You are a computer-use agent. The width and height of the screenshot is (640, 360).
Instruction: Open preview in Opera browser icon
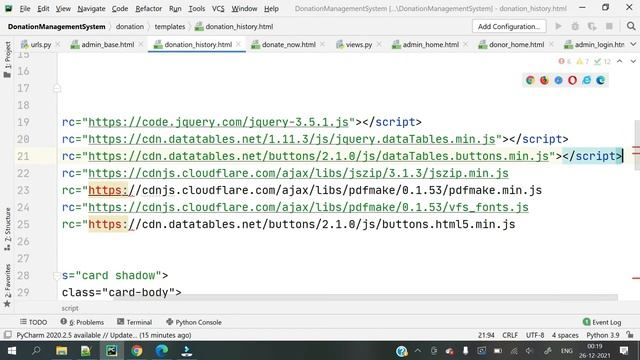click(572, 80)
